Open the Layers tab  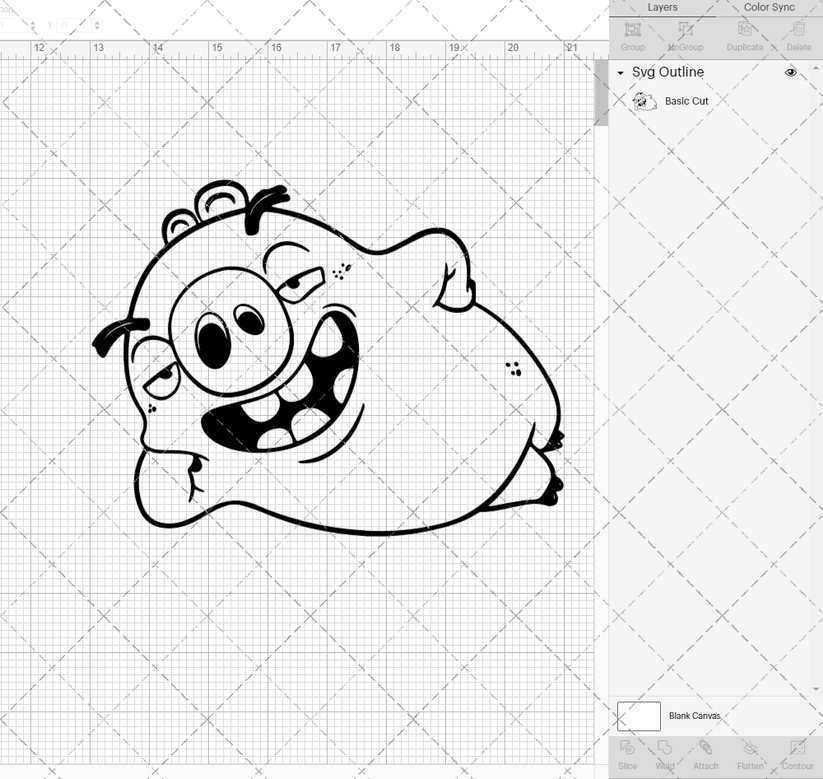pos(662,7)
